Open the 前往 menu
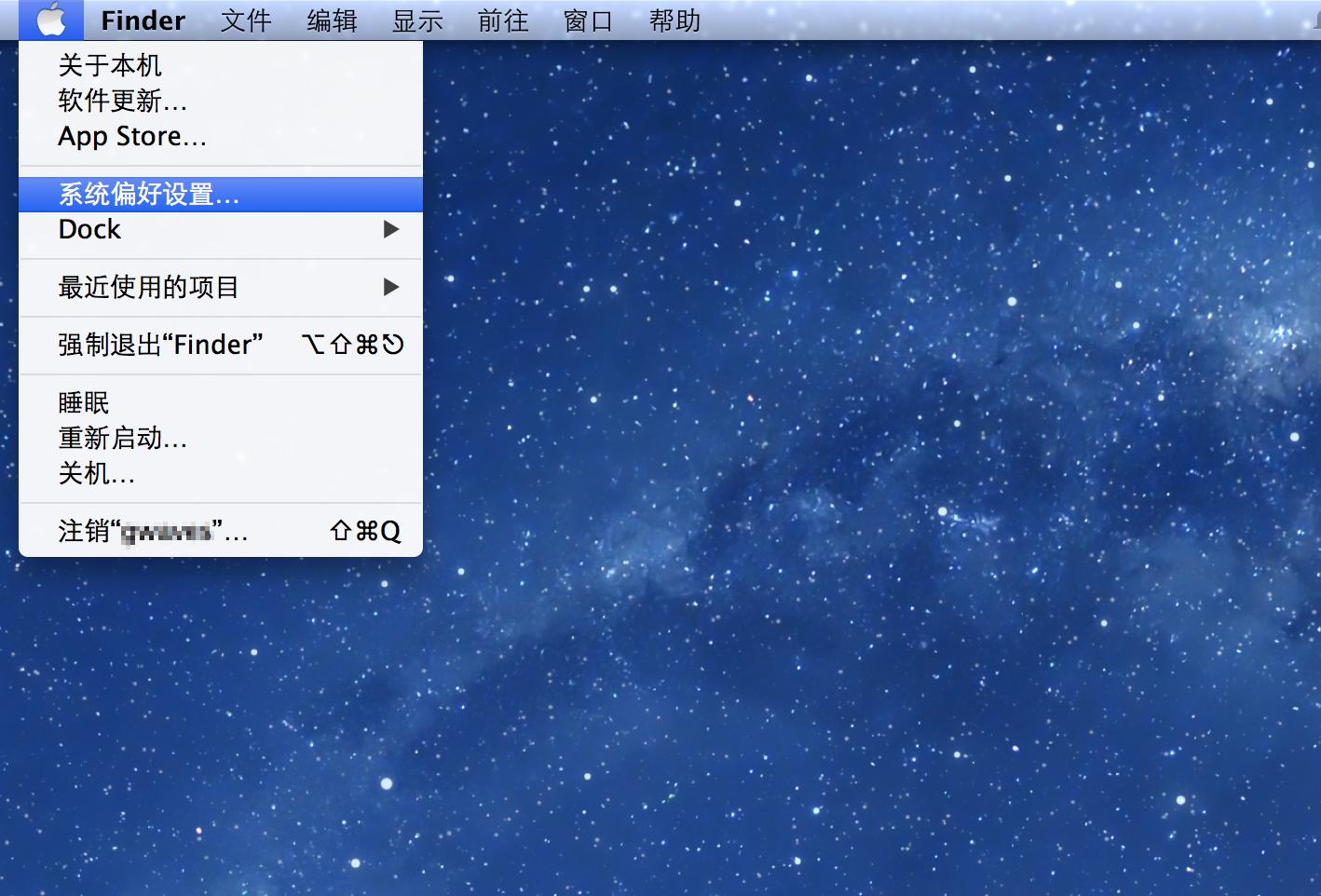 [x=503, y=20]
